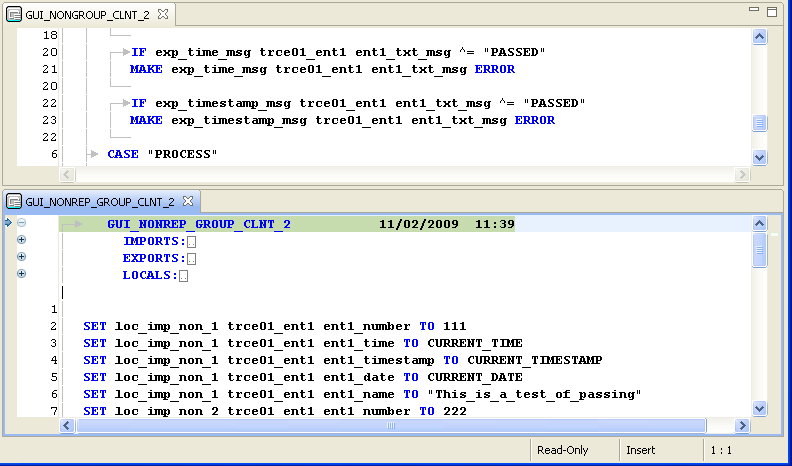
Task: Click SET ent1_timestamp TO CURRENT_TIMESTAMP statement
Action: click(x=343, y=360)
